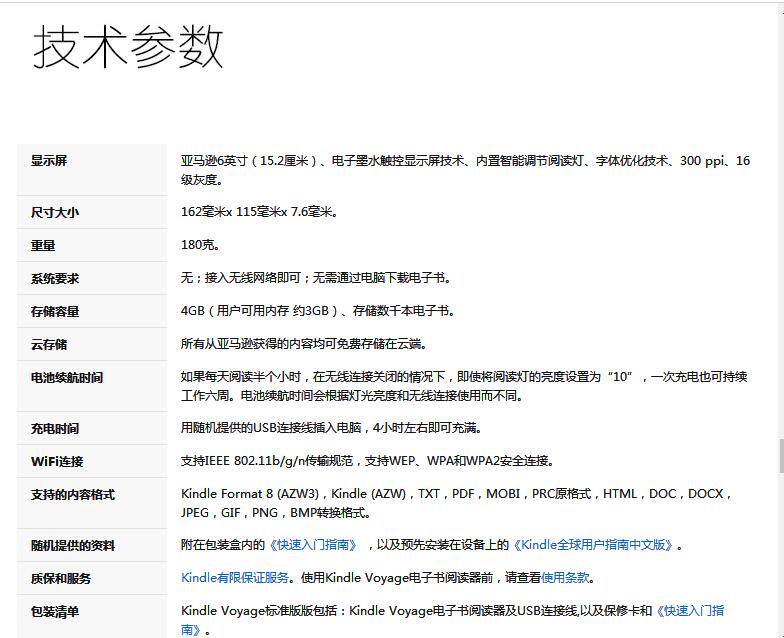
Task: Click the 4GB storage capacity description
Action: coord(318,310)
